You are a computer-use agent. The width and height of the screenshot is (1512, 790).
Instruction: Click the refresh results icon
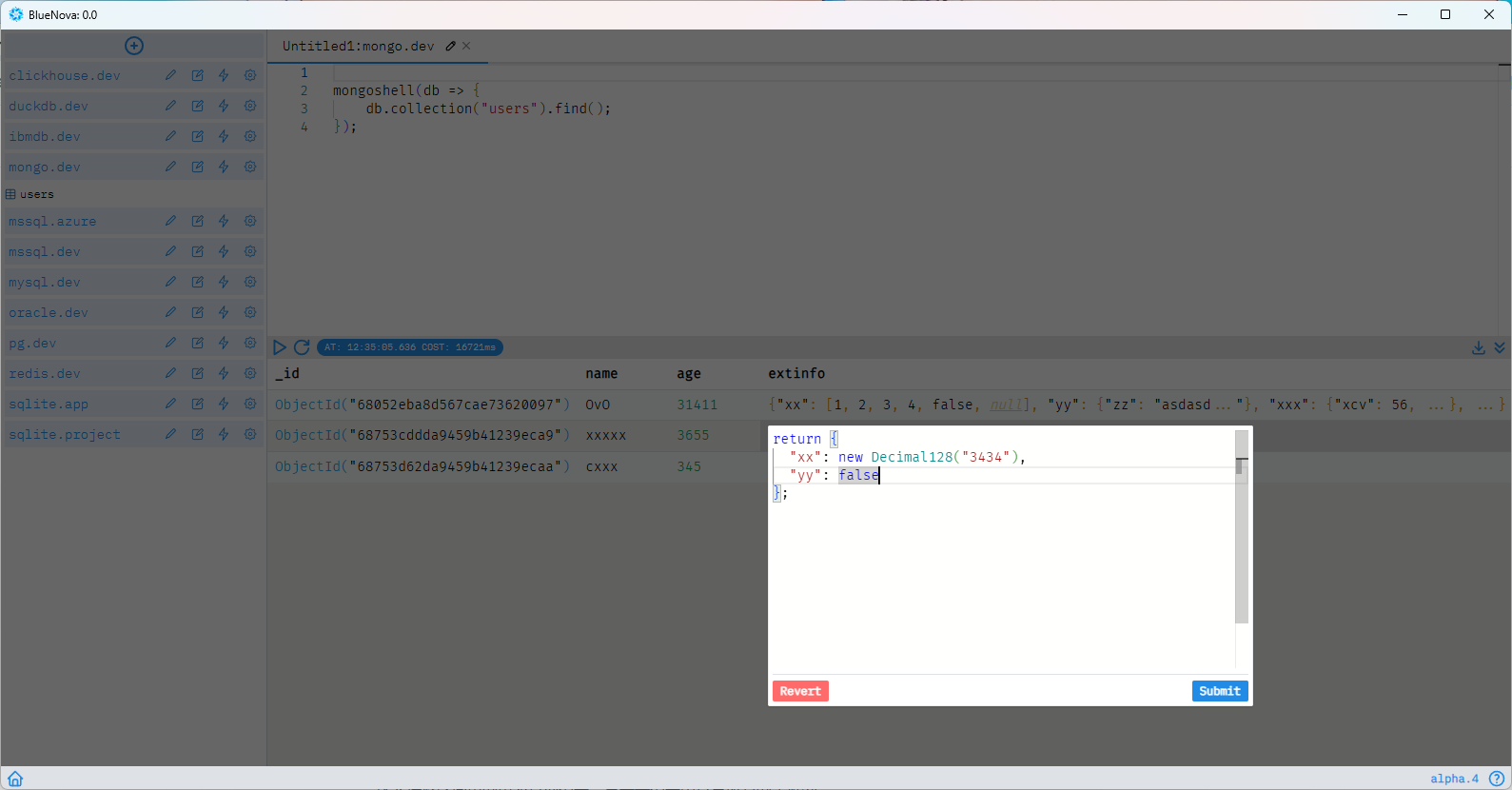coord(302,347)
